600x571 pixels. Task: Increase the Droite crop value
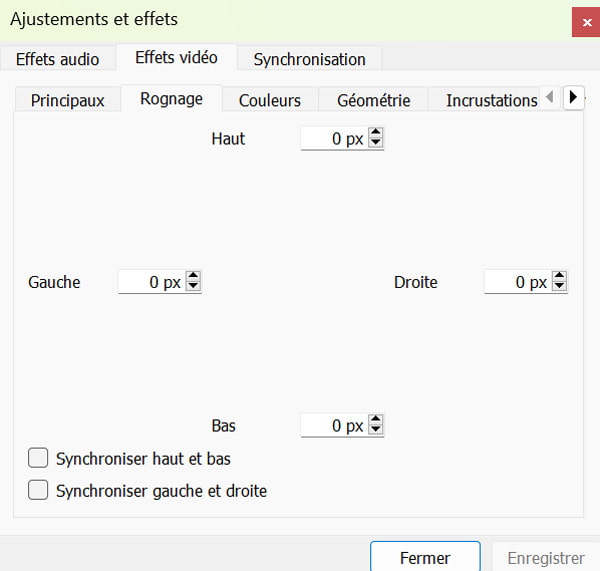click(x=560, y=278)
